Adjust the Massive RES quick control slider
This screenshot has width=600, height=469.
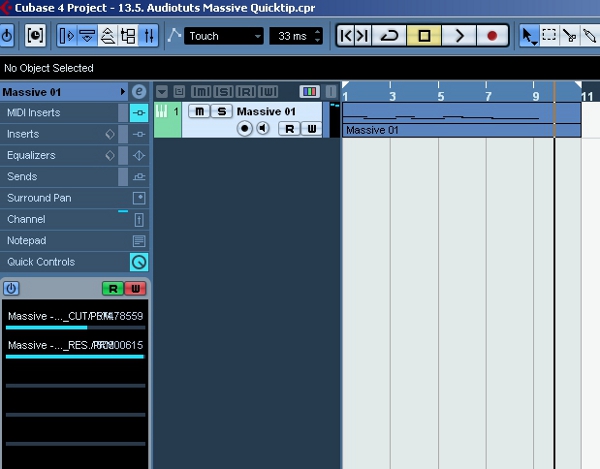75,357
